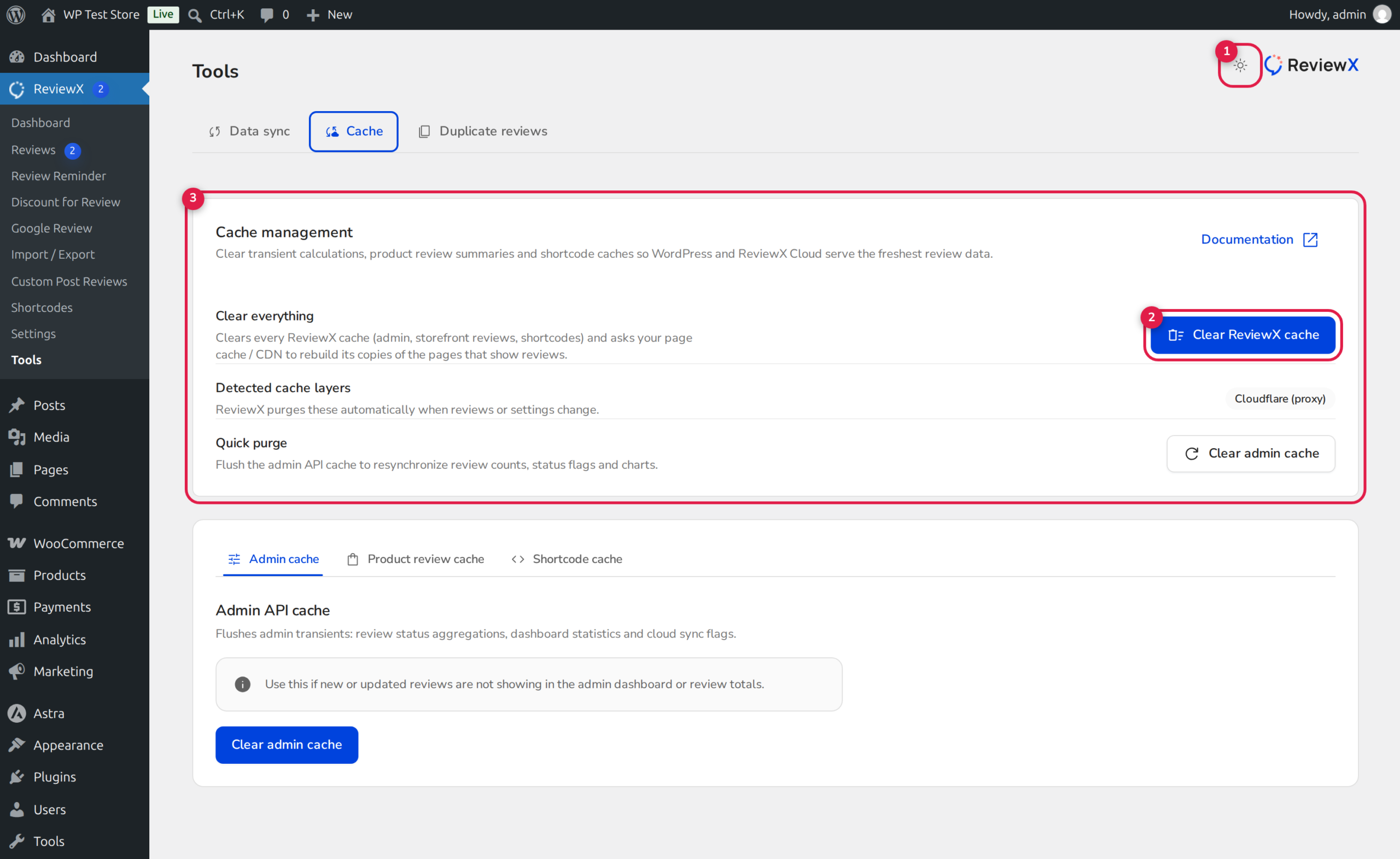Click Clear admin cache in Quick purge row

(x=1251, y=453)
